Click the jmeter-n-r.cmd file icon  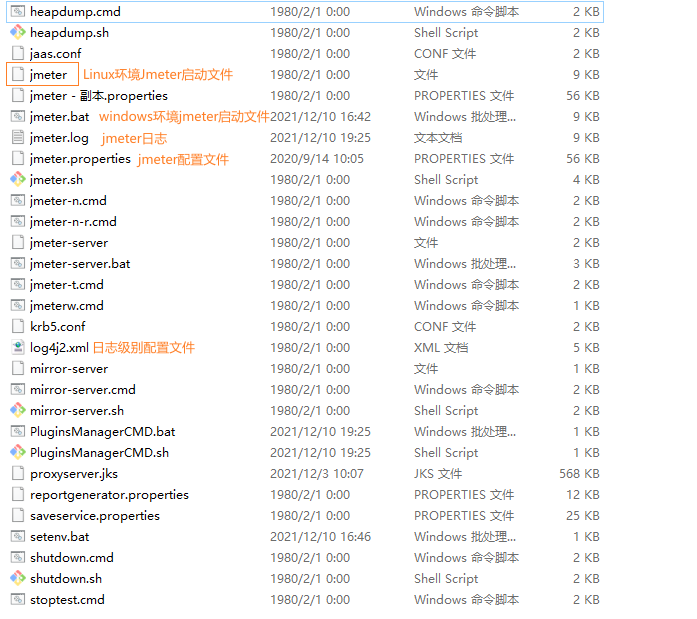18,221
